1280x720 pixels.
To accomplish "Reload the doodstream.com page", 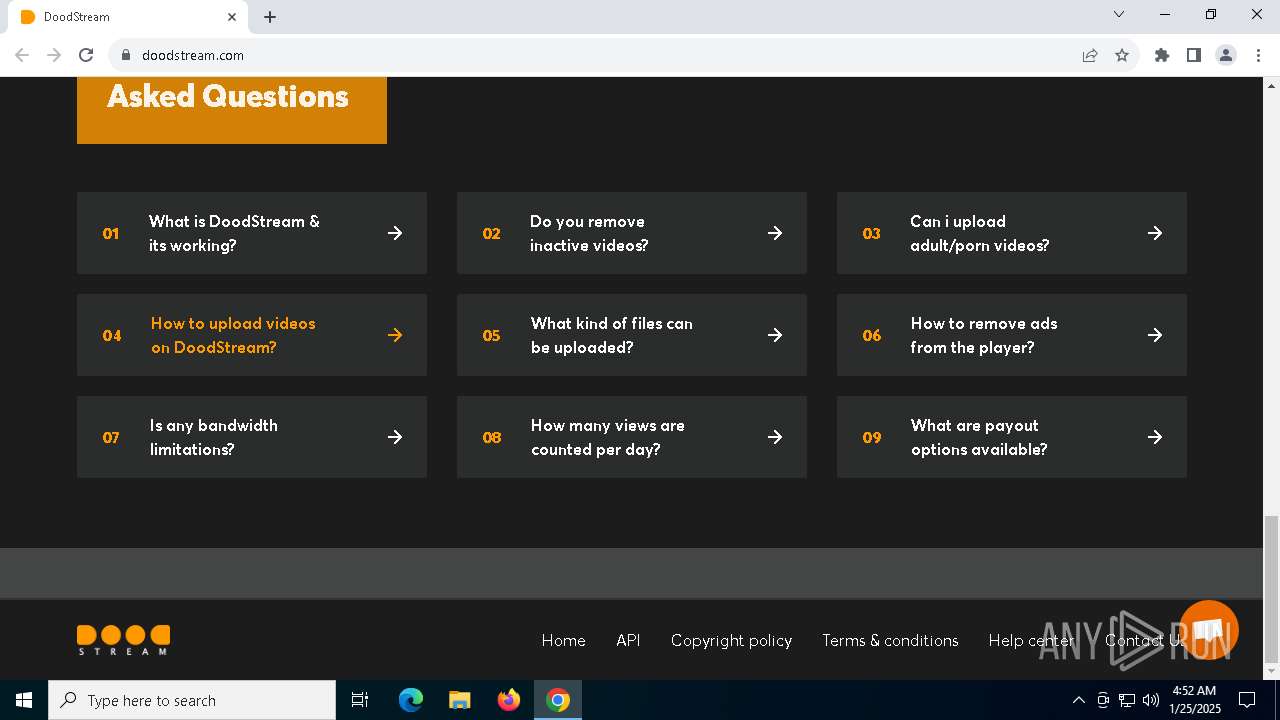I will pos(86,55).
